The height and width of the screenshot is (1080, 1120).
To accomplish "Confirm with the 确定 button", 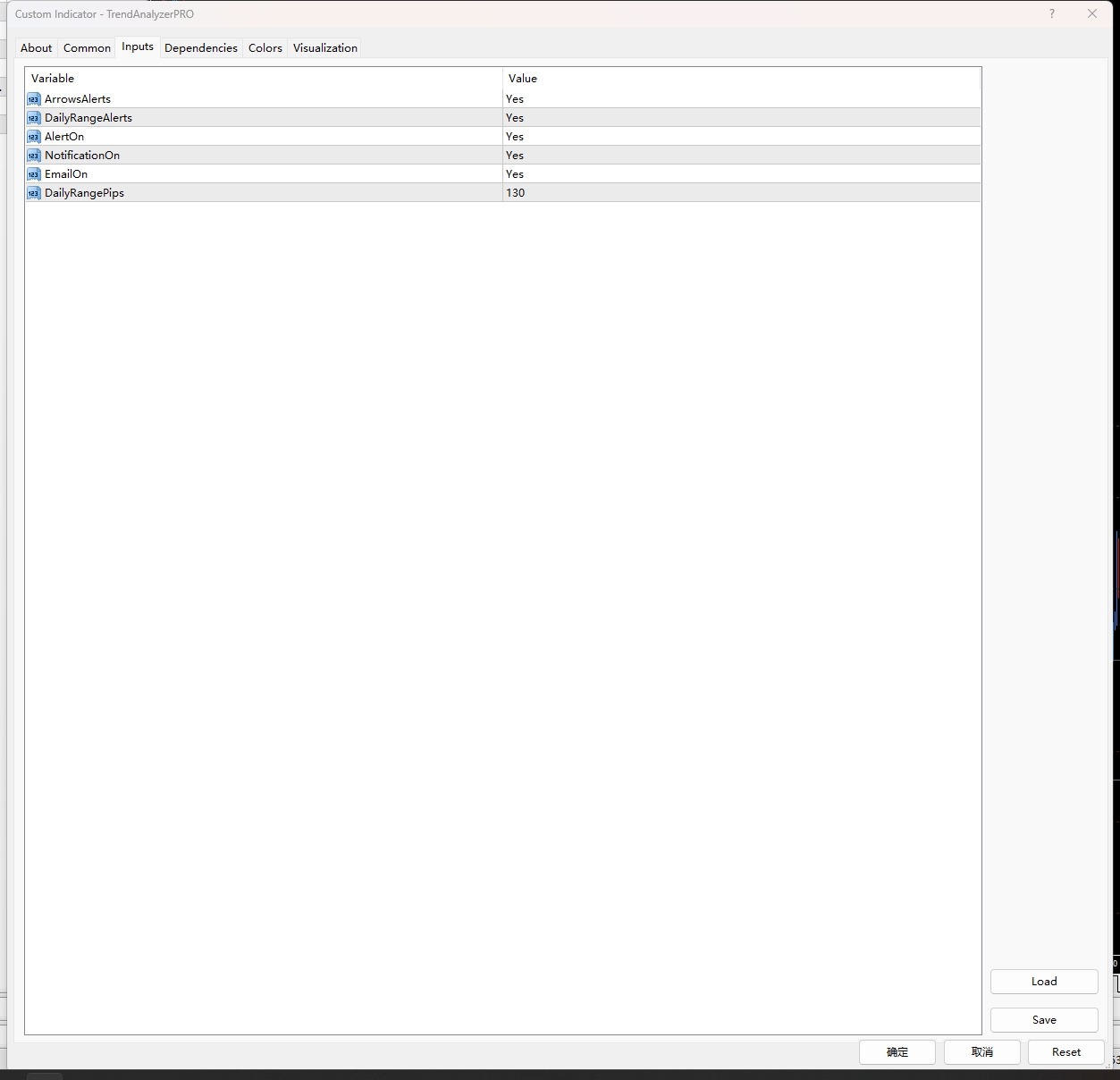I will click(897, 1052).
